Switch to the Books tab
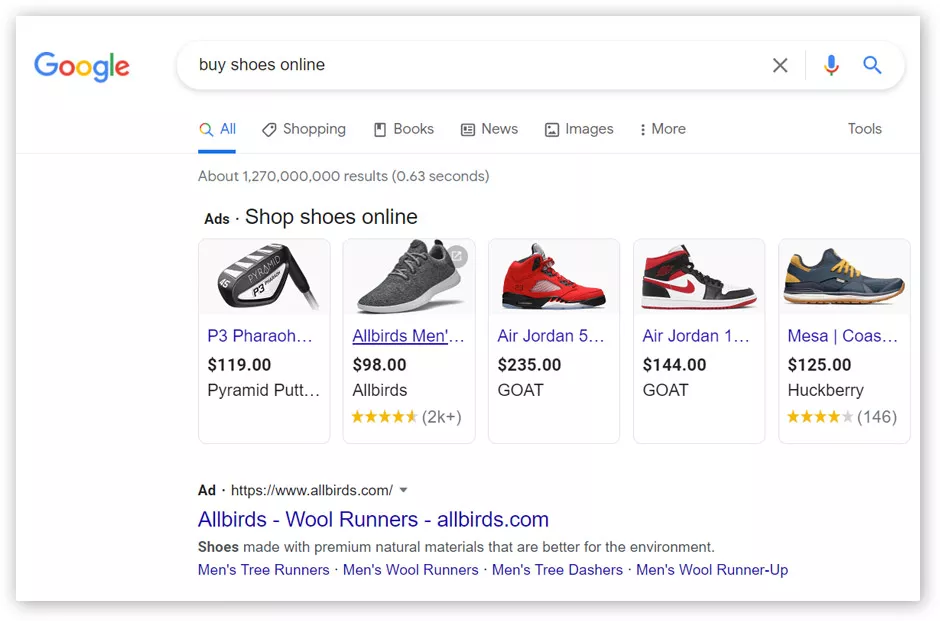Screen dimensions: 940x621 [x=403, y=129]
